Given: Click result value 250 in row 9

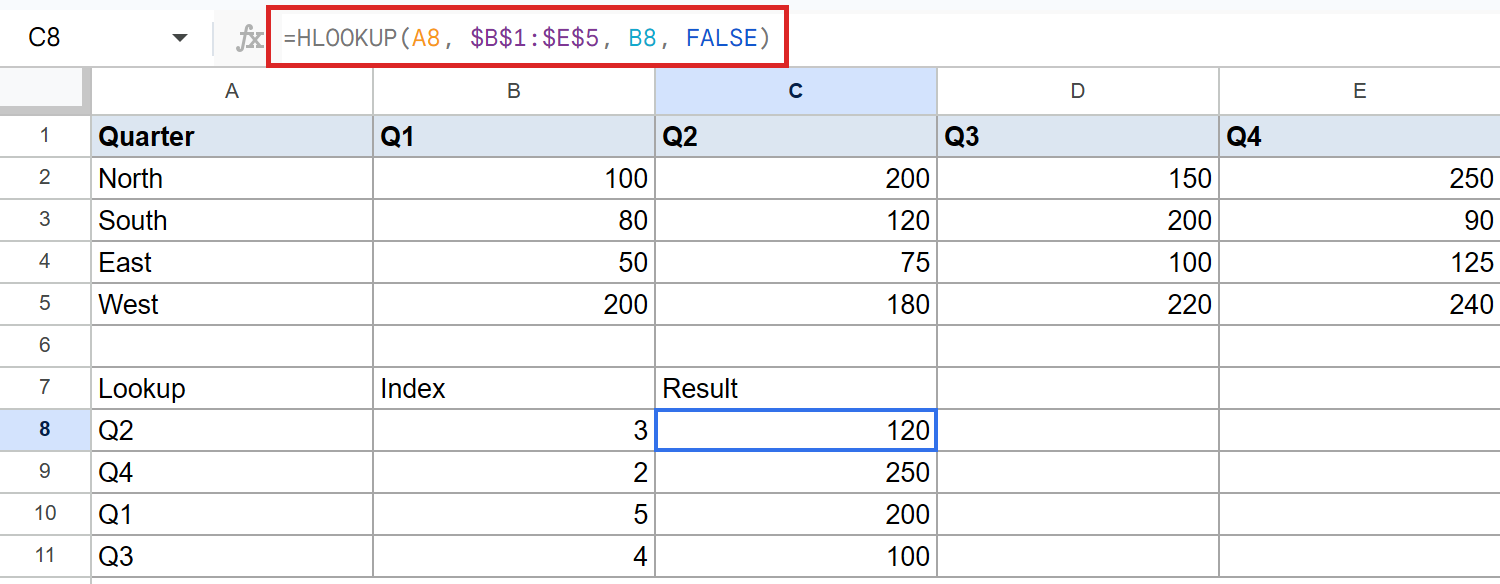Looking at the screenshot, I should tap(796, 472).
